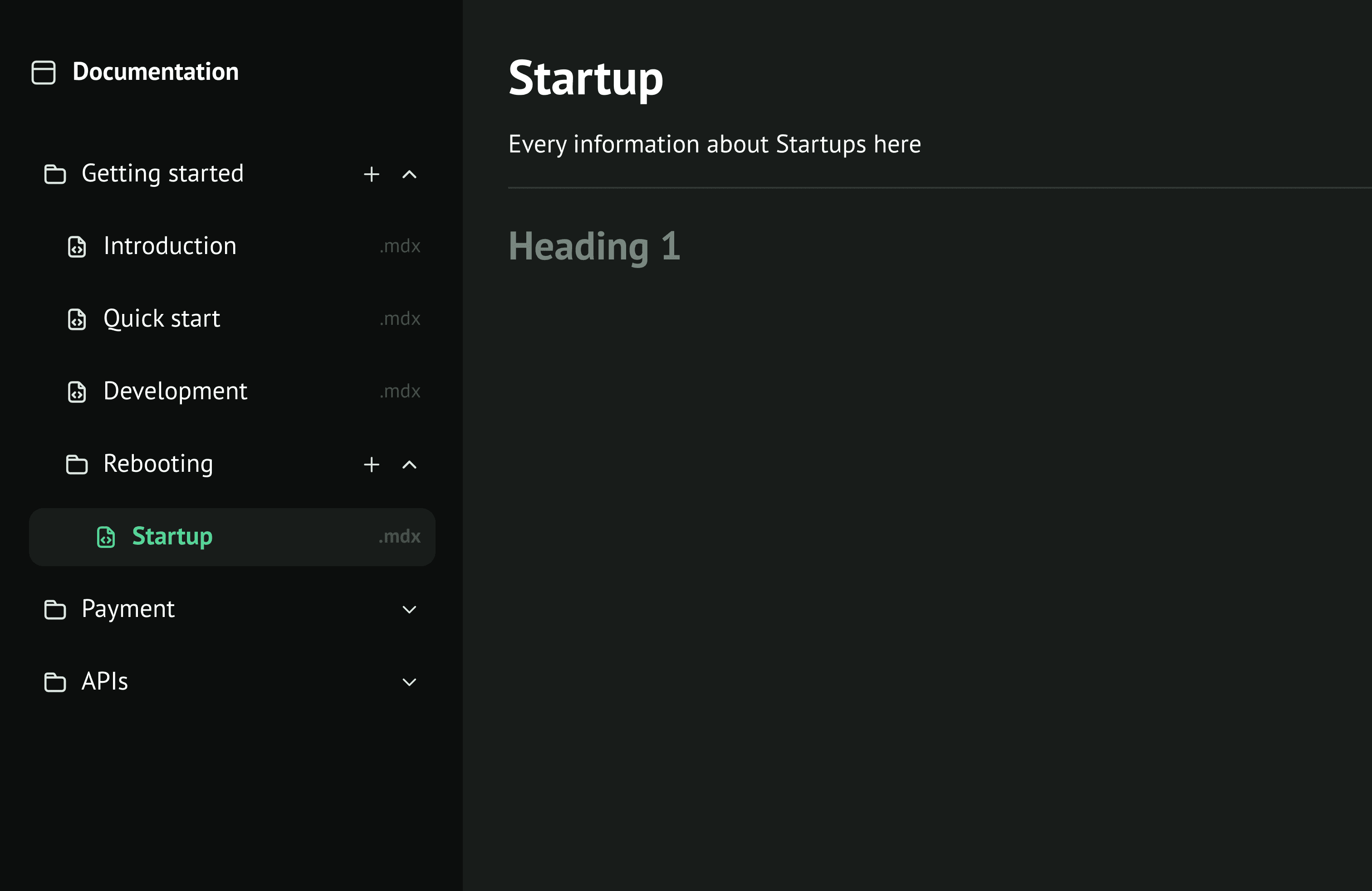Open the Introduction page
This screenshot has width=1372, height=891.
tap(170, 246)
